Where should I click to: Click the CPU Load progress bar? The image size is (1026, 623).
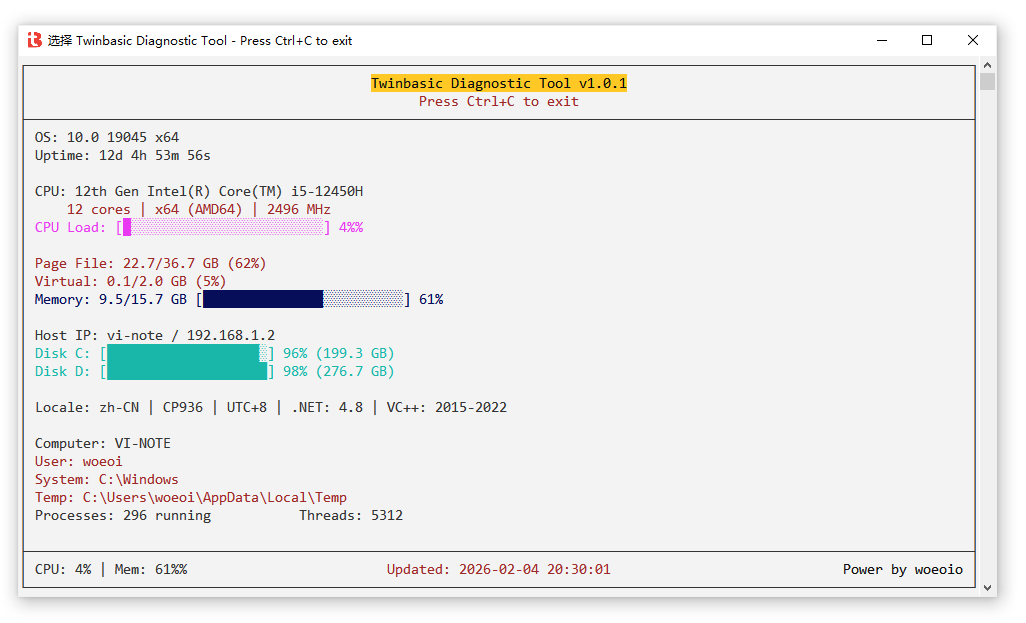coord(226,228)
